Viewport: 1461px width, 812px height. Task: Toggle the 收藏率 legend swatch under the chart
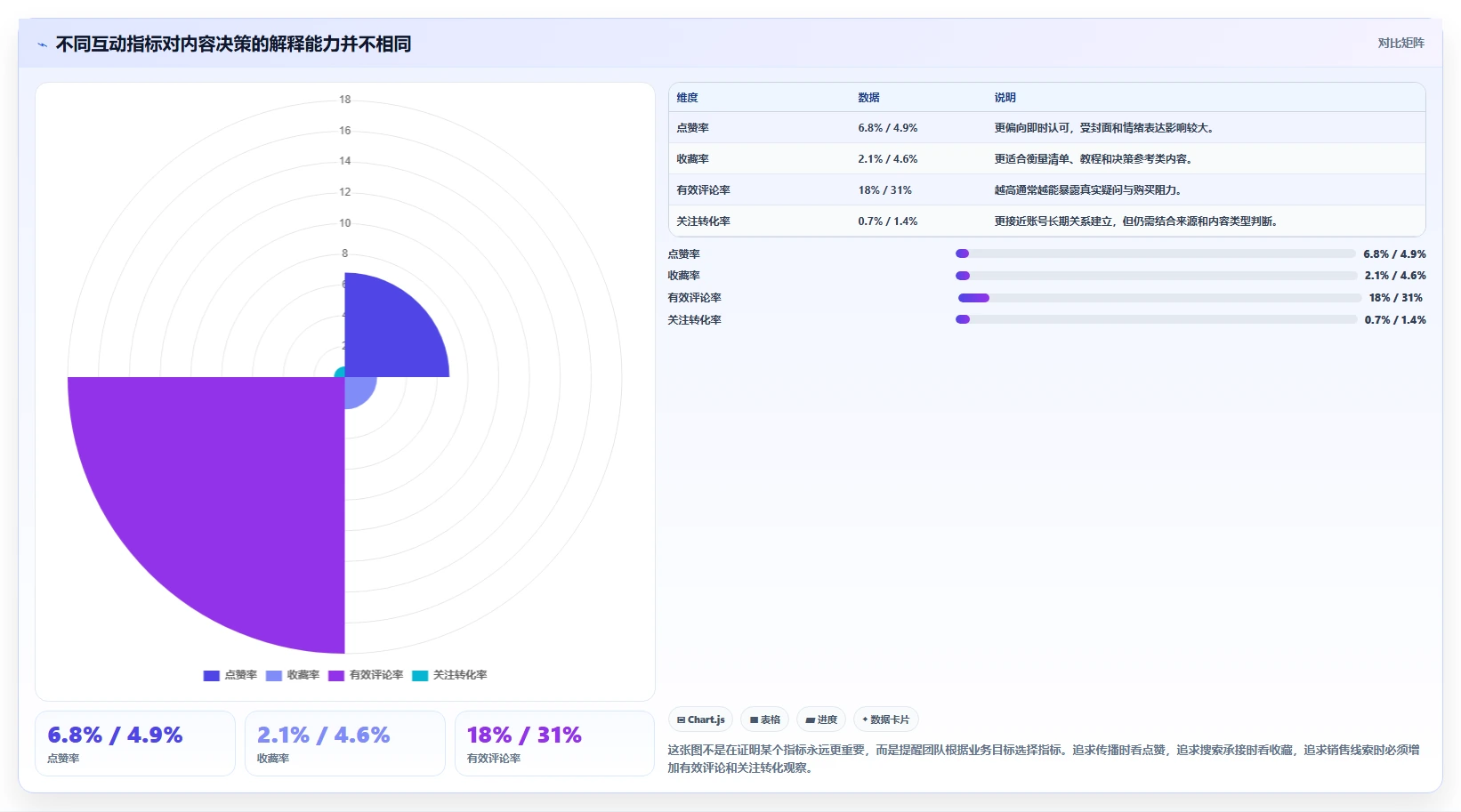[x=273, y=675]
